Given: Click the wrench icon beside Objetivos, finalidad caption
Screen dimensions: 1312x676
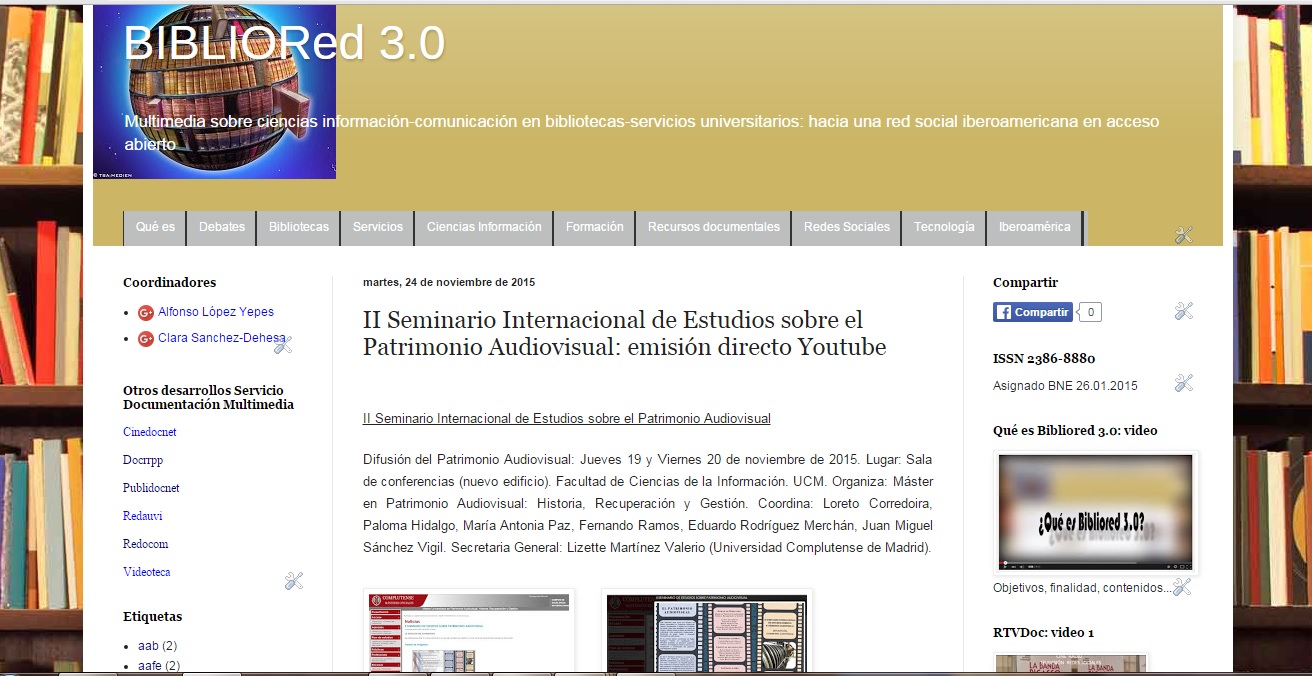Looking at the screenshot, I should (1182, 587).
